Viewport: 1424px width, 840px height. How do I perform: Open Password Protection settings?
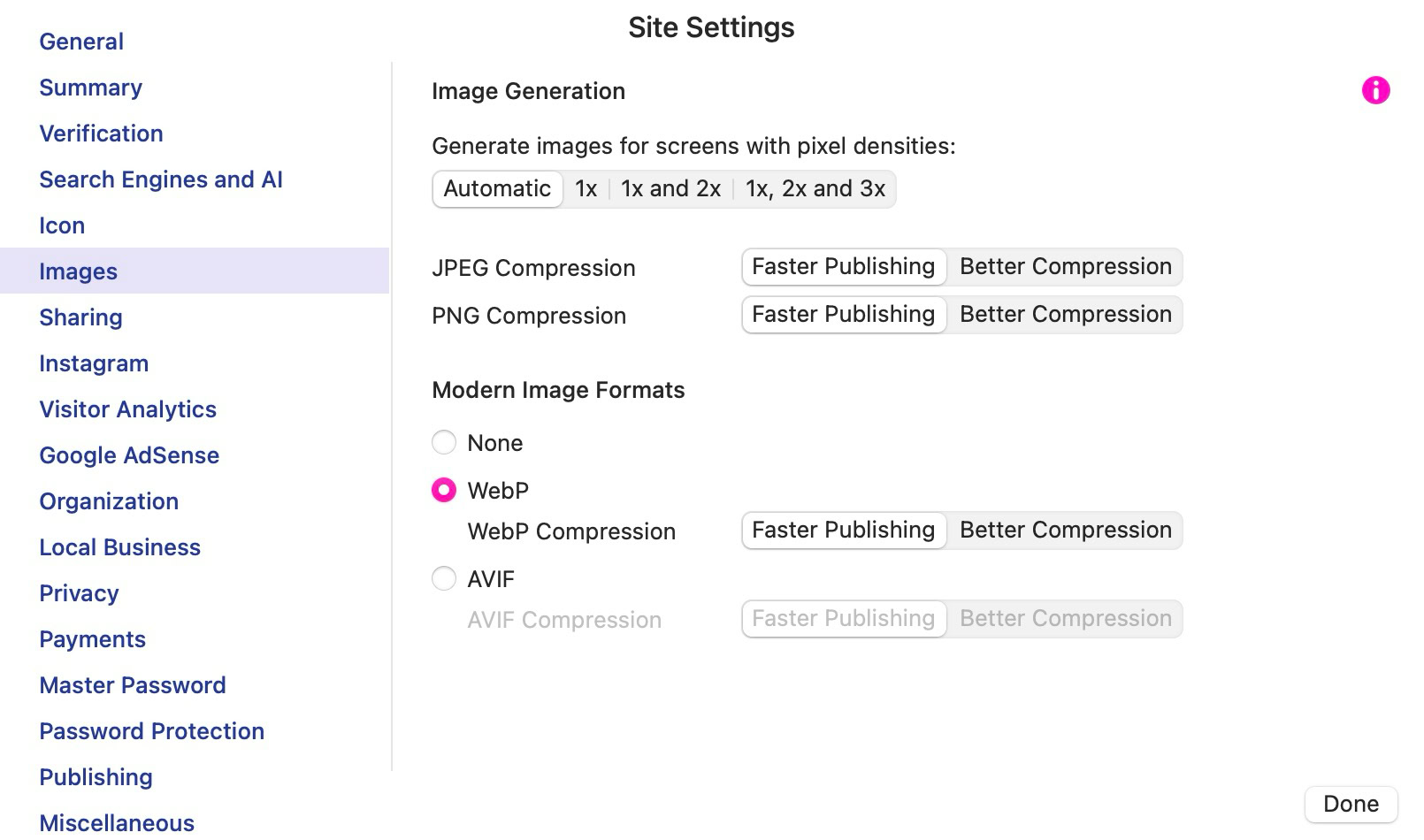[151, 731]
